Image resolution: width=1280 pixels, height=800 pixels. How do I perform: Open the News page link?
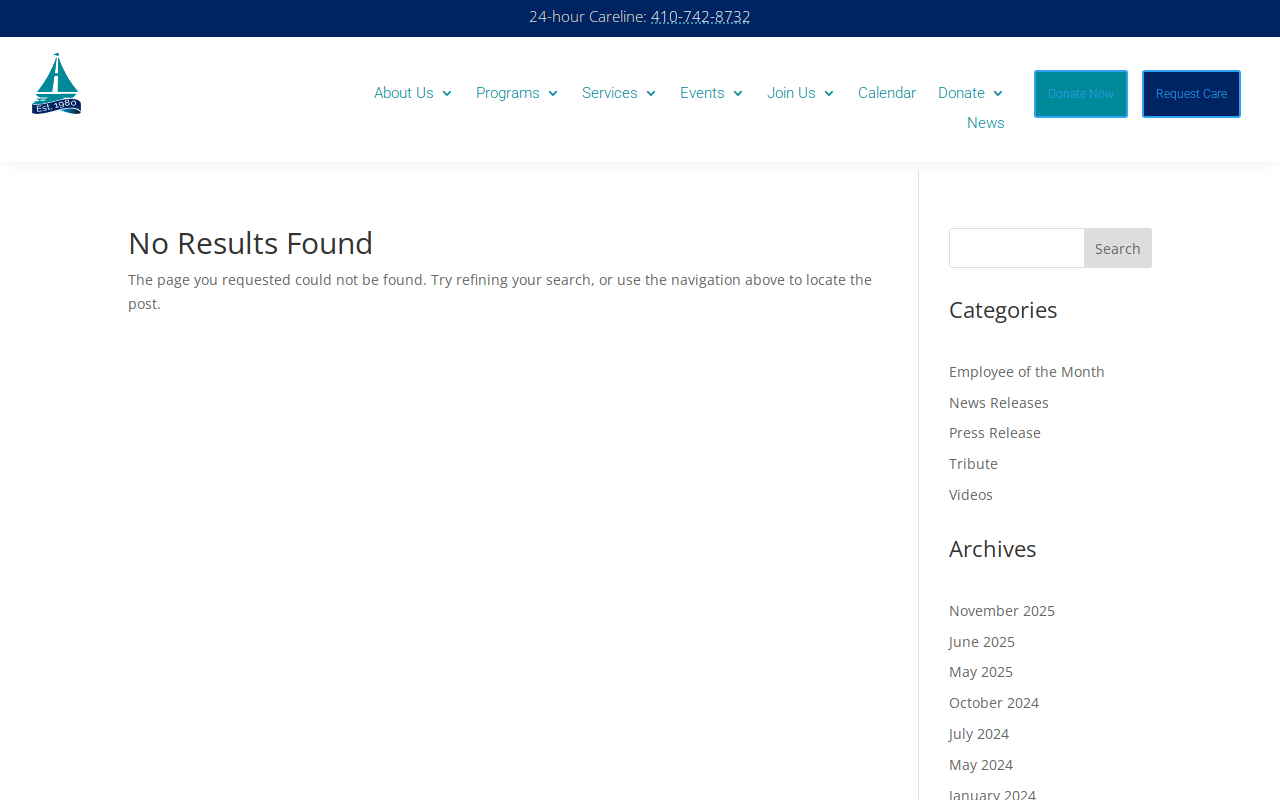(x=986, y=123)
